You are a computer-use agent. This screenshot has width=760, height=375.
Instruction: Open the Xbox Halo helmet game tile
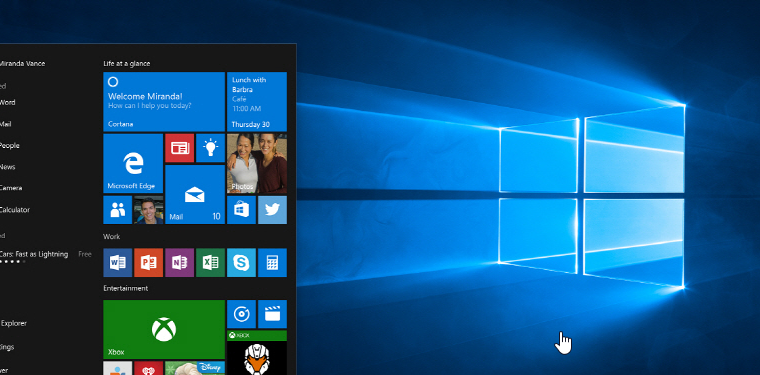[257, 353]
